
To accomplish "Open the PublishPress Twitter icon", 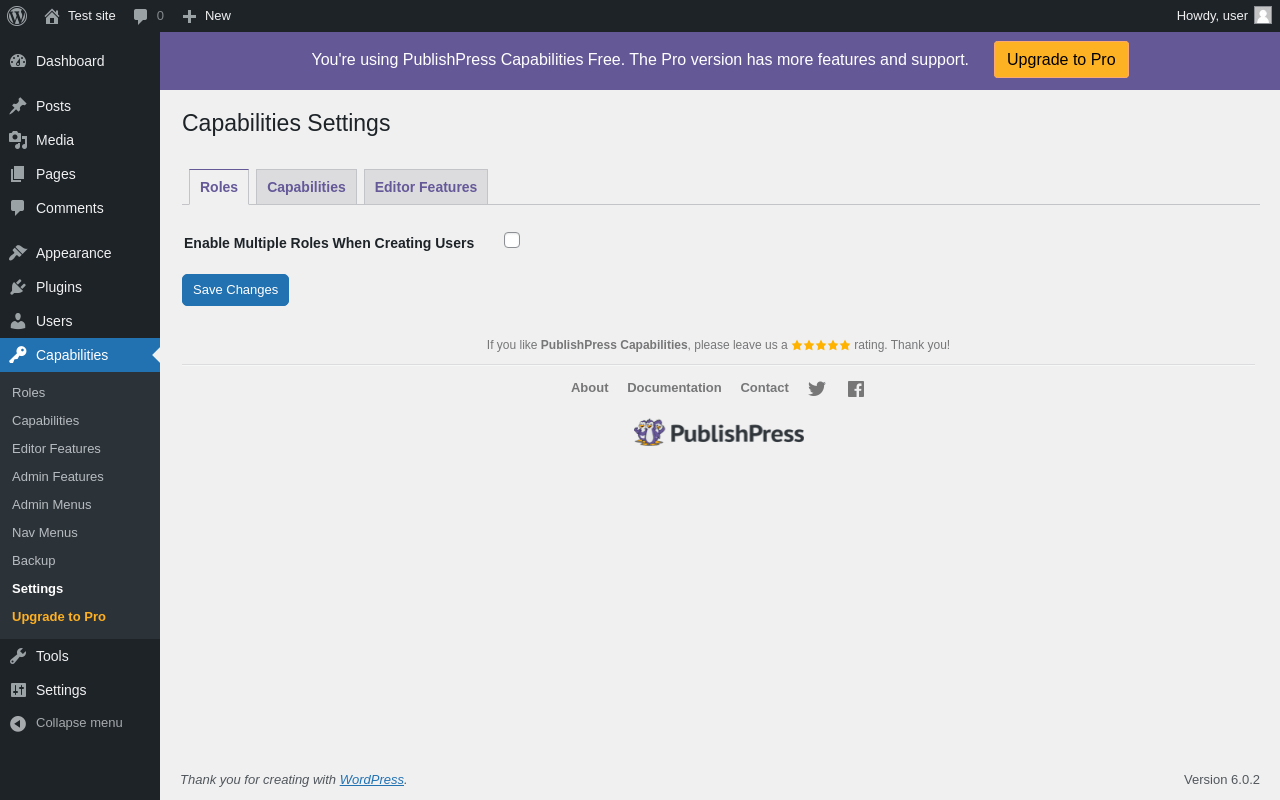I will 817,389.
